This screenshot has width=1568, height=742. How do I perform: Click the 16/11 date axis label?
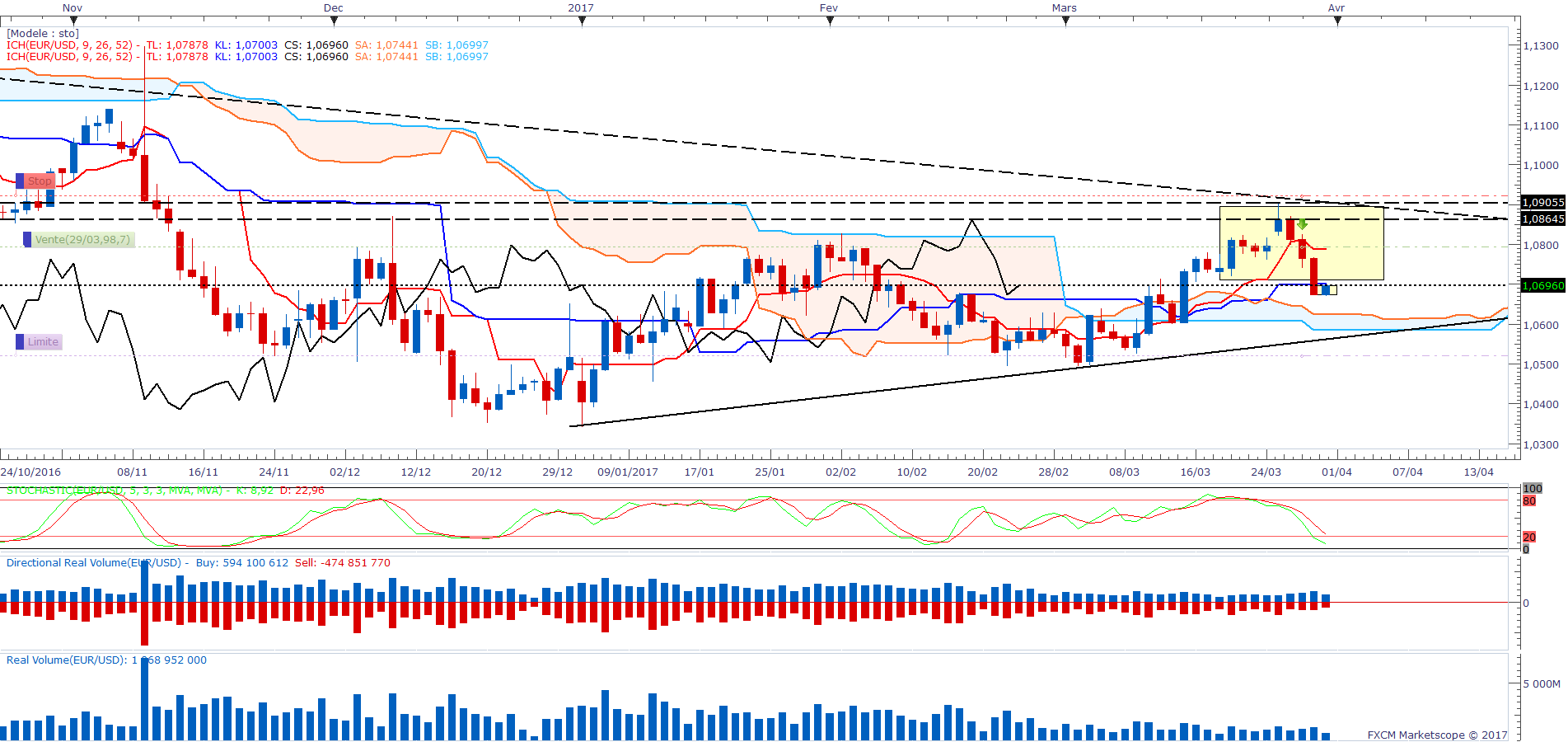click(x=204, y=472)
